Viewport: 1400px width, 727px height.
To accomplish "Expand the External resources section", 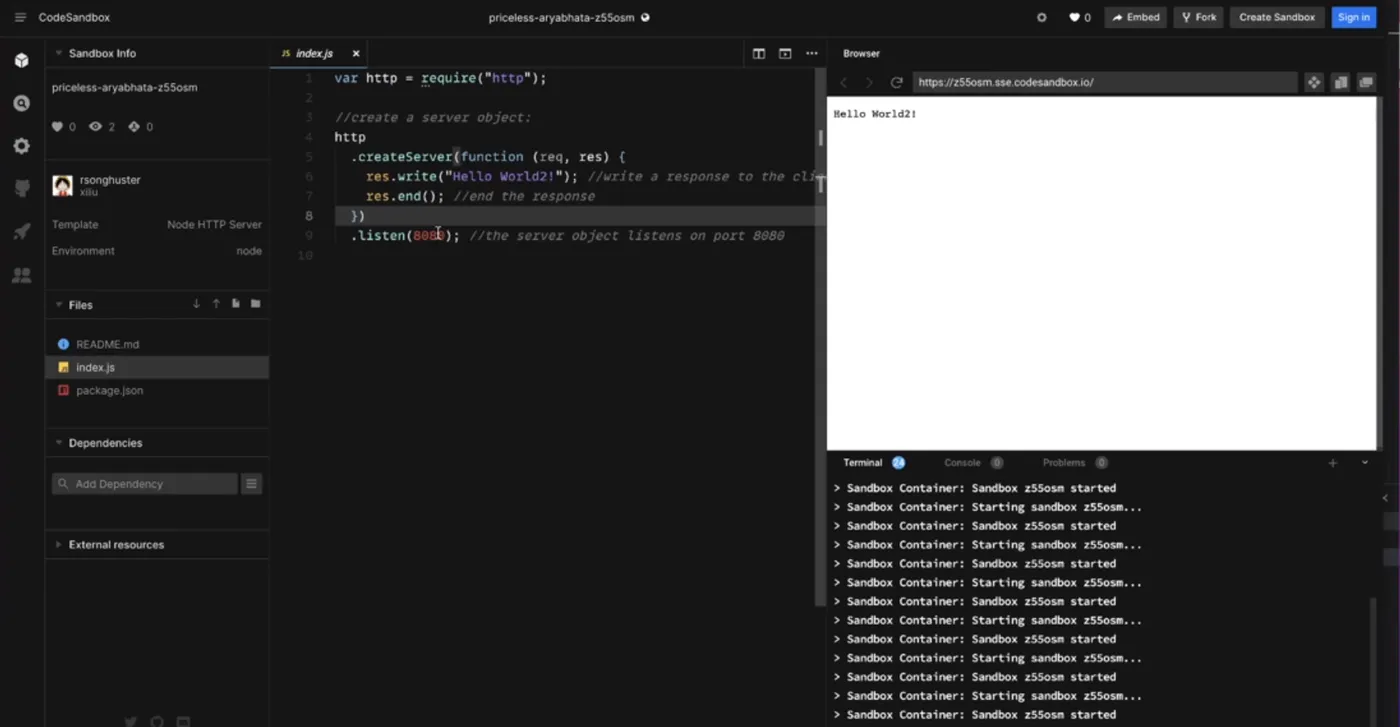I will (58, 545).
